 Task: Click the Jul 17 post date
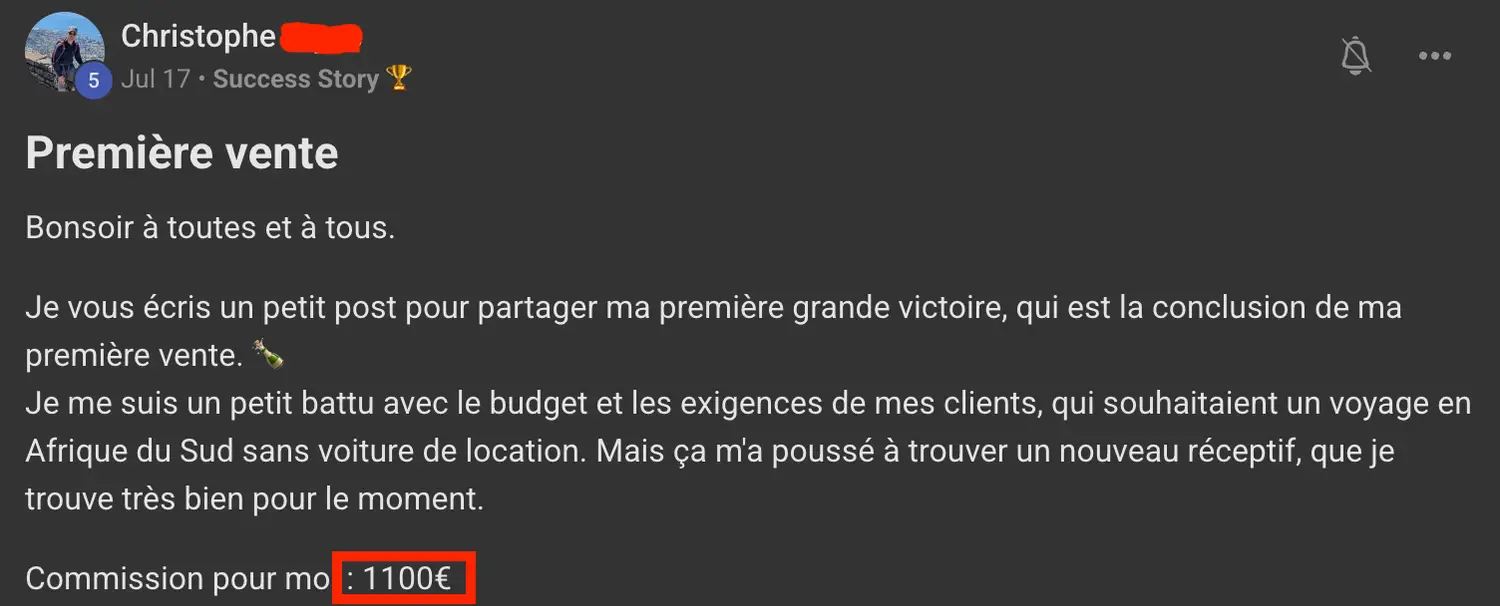tap(155, 79)
